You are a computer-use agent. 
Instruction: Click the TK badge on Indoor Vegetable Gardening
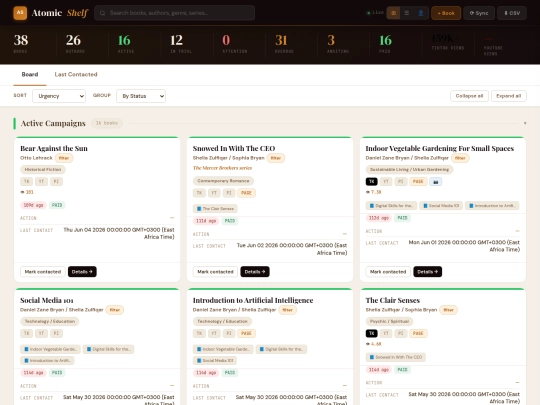click(372, 181)
